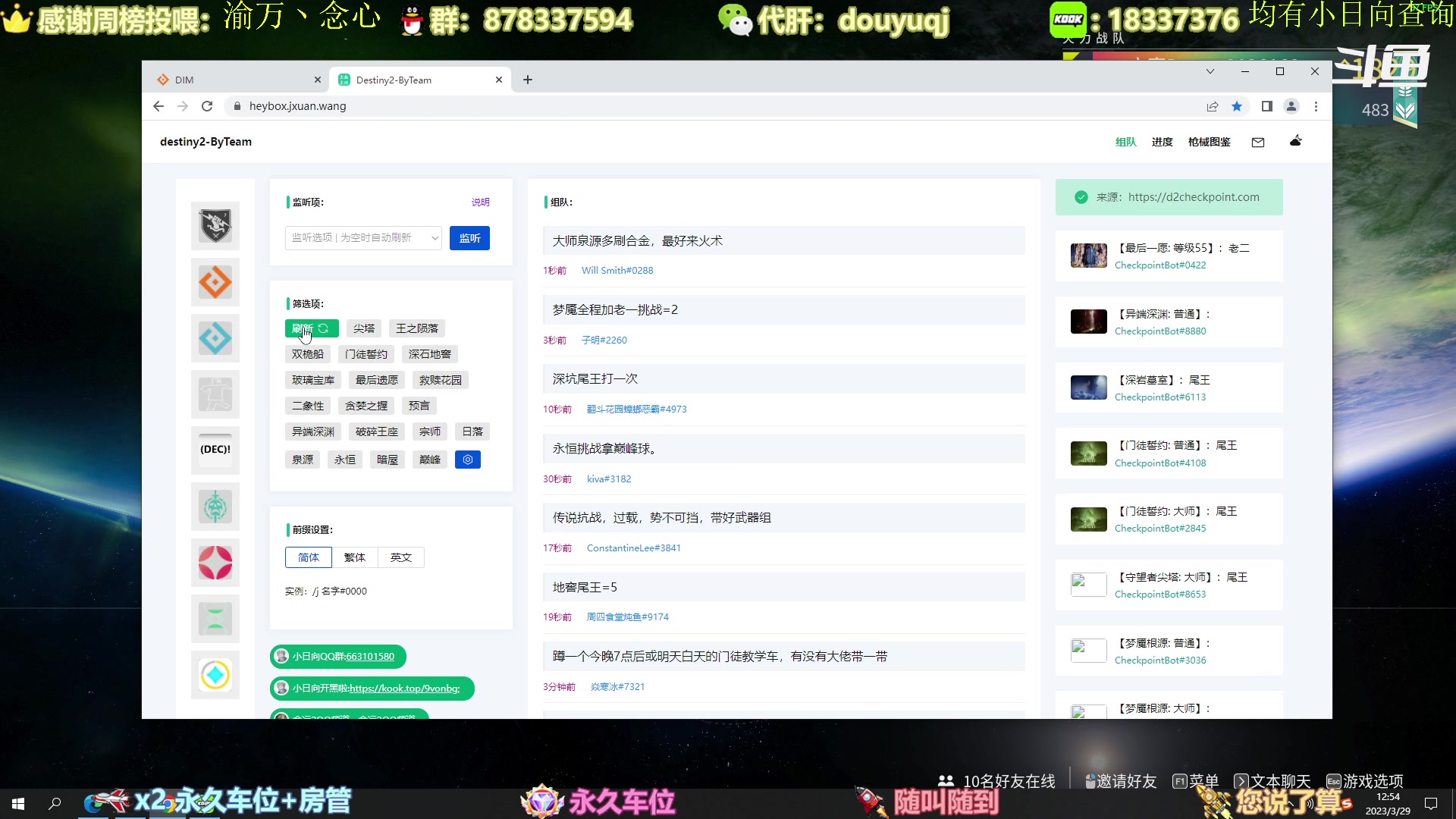This screenshot has width=1456, height=819.
Task: Click the yellow-ringed diamond sidebar icon
Action: (215, 675)
